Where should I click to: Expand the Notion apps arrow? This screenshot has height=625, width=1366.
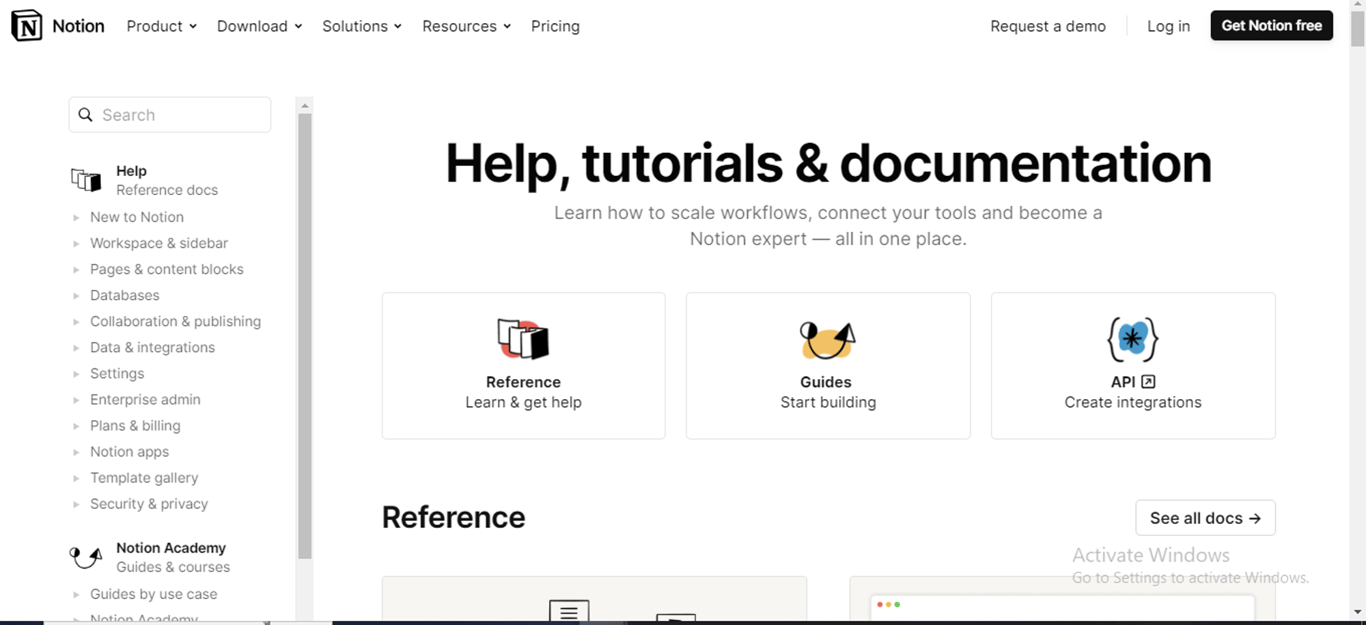(x=76, y=452)
